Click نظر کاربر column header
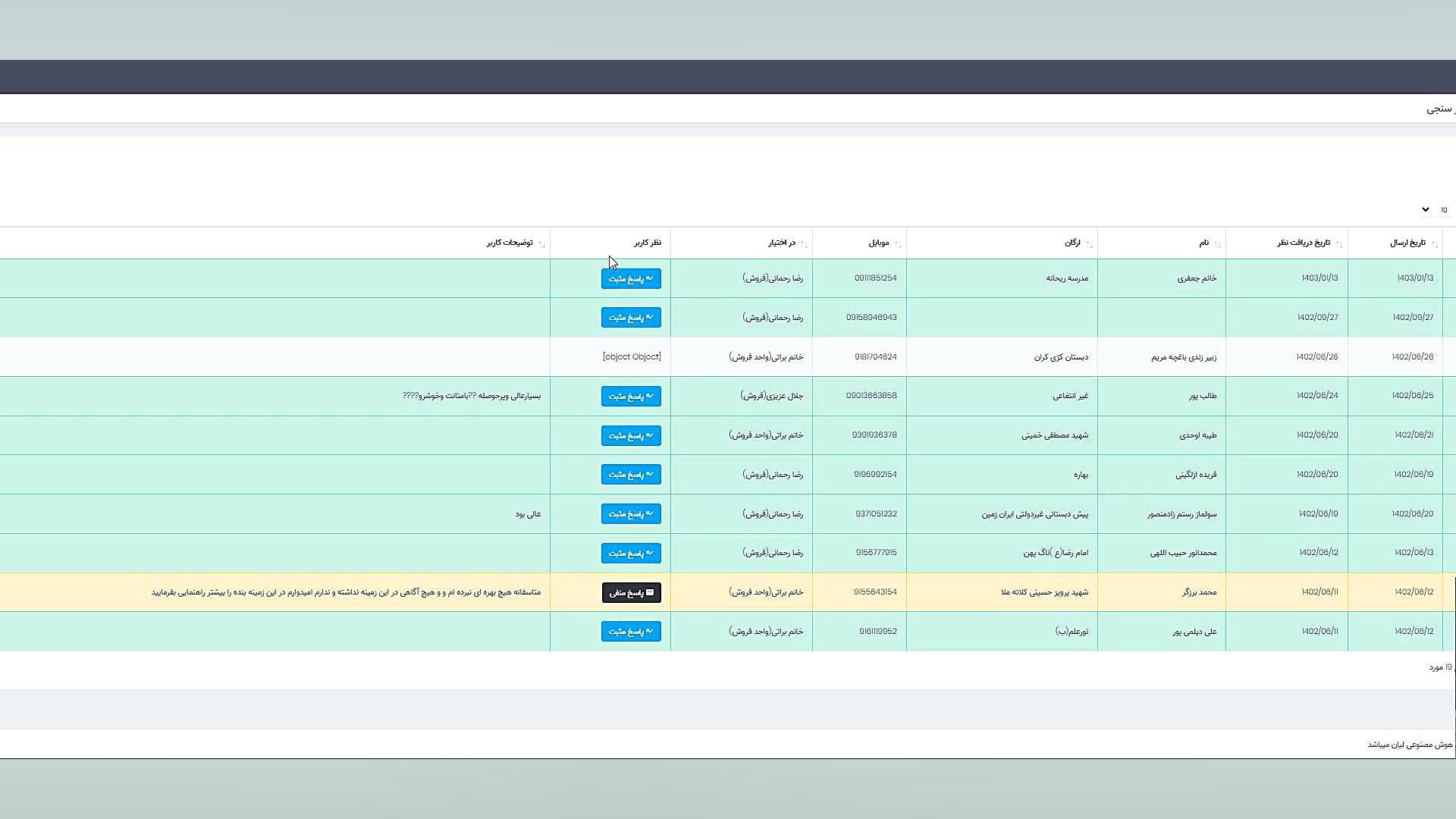This screenshot has height=819, width=1456. pyautogui.click(x=647, y=243)
